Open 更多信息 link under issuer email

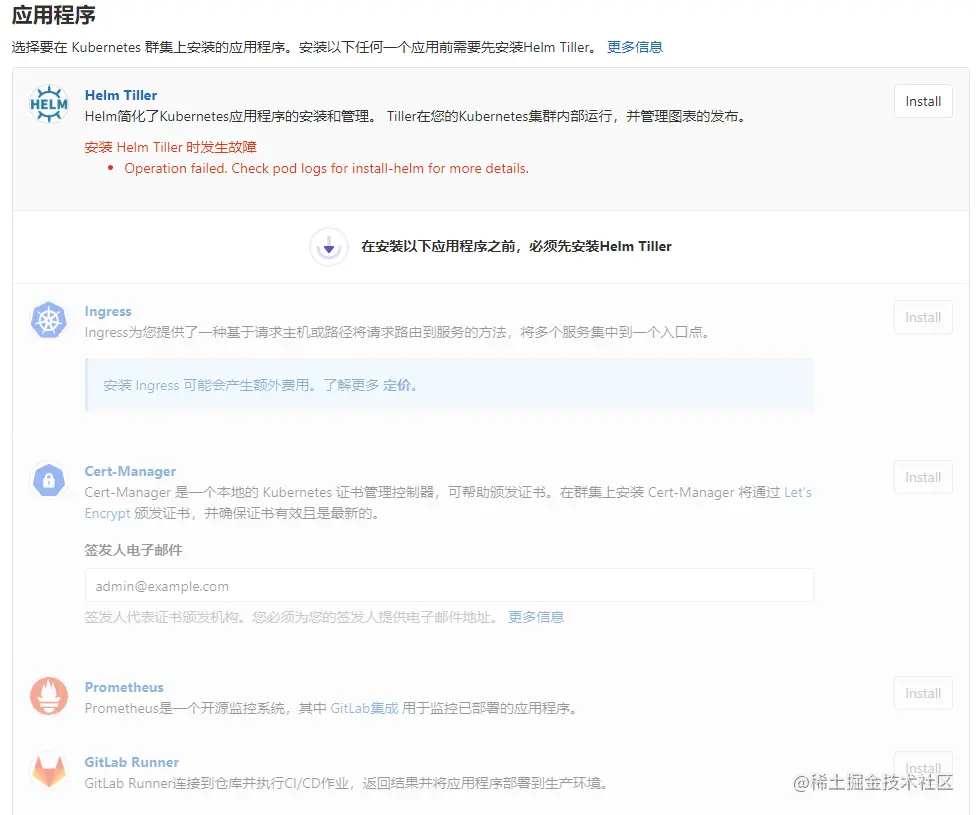[x=536, y=617]
